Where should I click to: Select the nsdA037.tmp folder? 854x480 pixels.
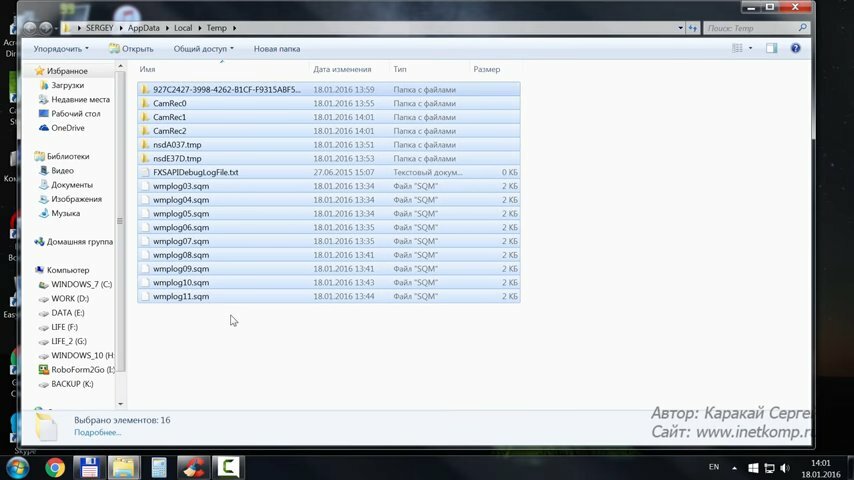[329, 145]
